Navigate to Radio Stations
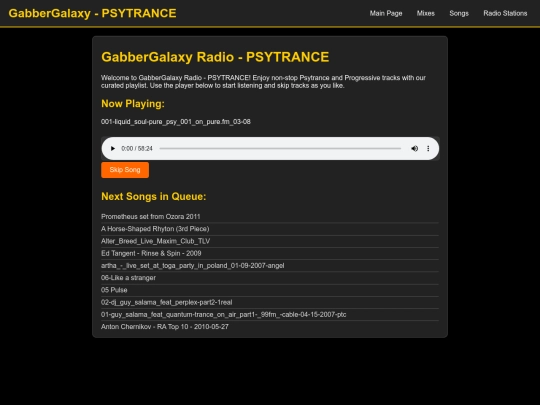This screenshot has height=405, width=540. point(505,13)
